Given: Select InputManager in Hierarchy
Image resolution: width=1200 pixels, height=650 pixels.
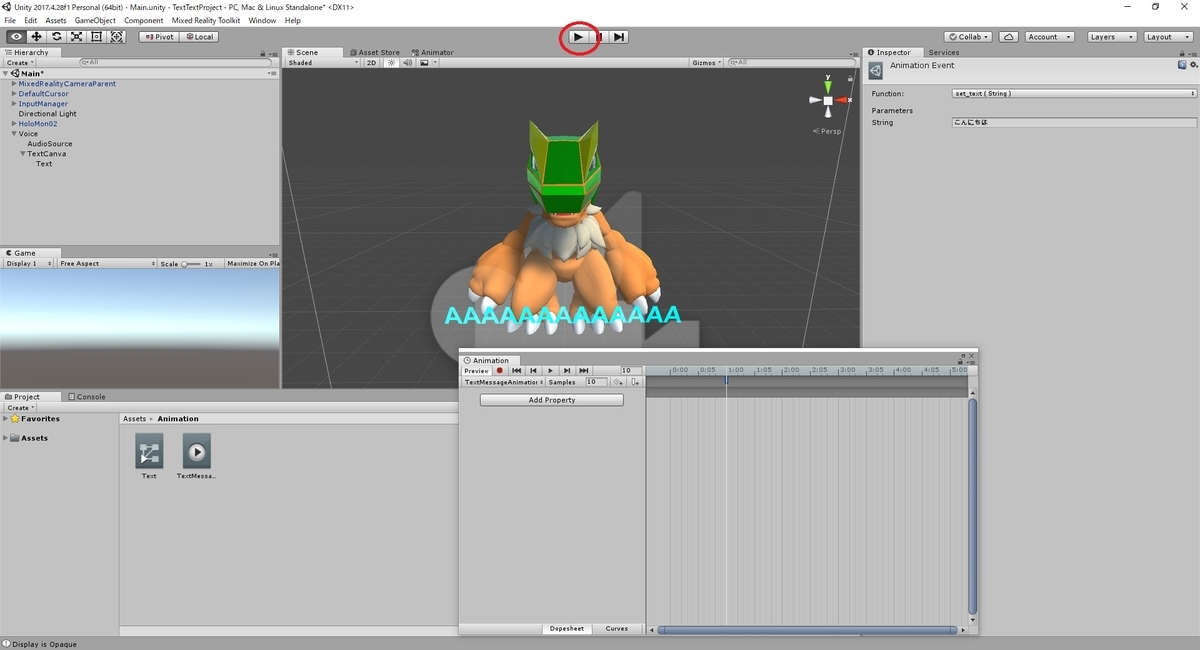Looking at the screenshot, I should (x=43, y=104).
